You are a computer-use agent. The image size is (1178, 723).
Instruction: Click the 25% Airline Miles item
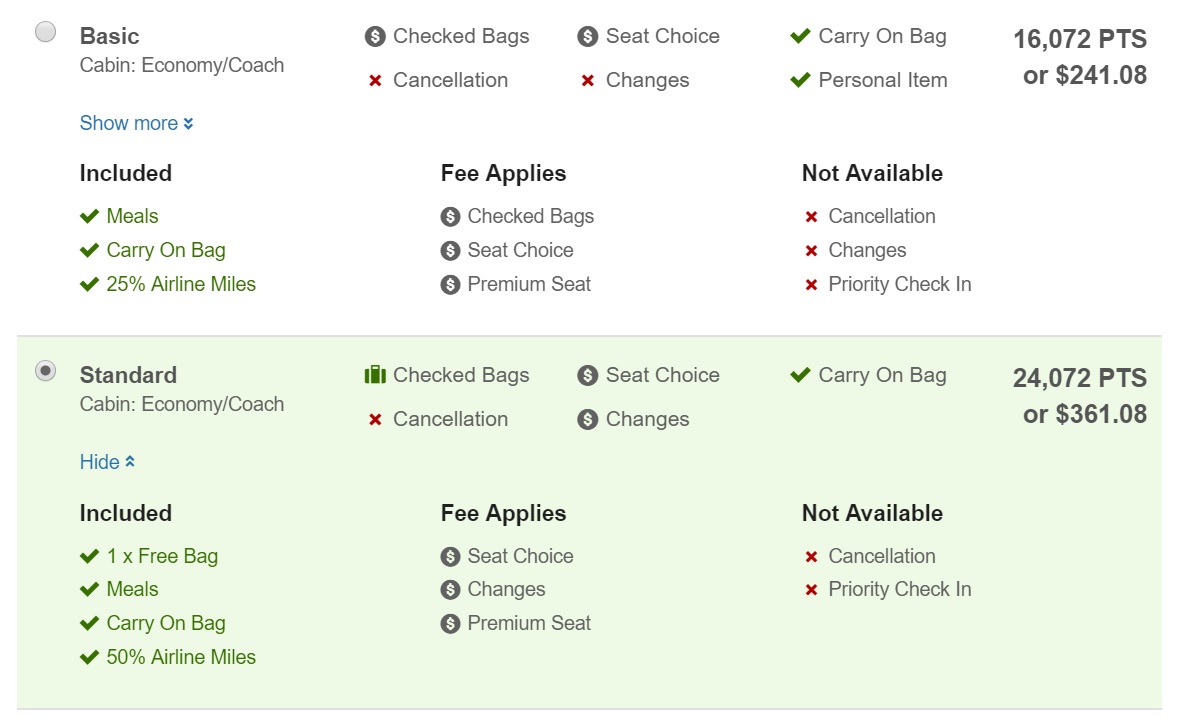[x=181, y=284]
